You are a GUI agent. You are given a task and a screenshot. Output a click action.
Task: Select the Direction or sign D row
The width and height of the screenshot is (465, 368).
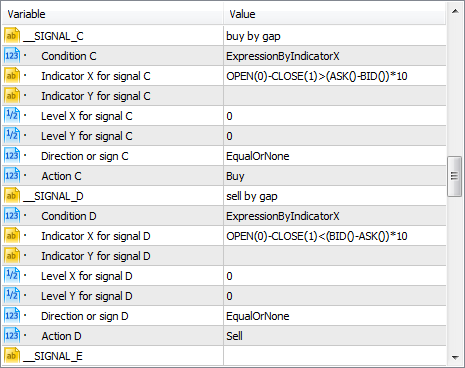tap(224, 316)
